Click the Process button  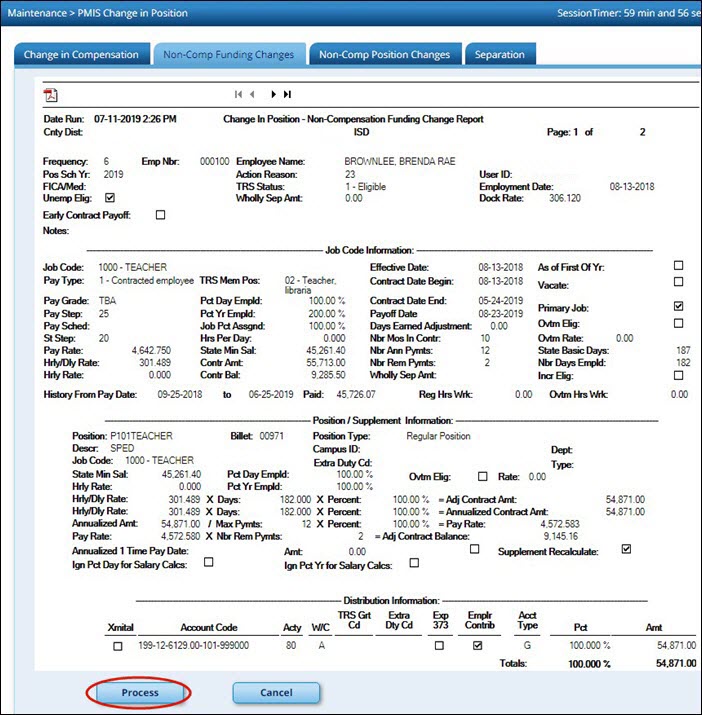click(139, 692)
